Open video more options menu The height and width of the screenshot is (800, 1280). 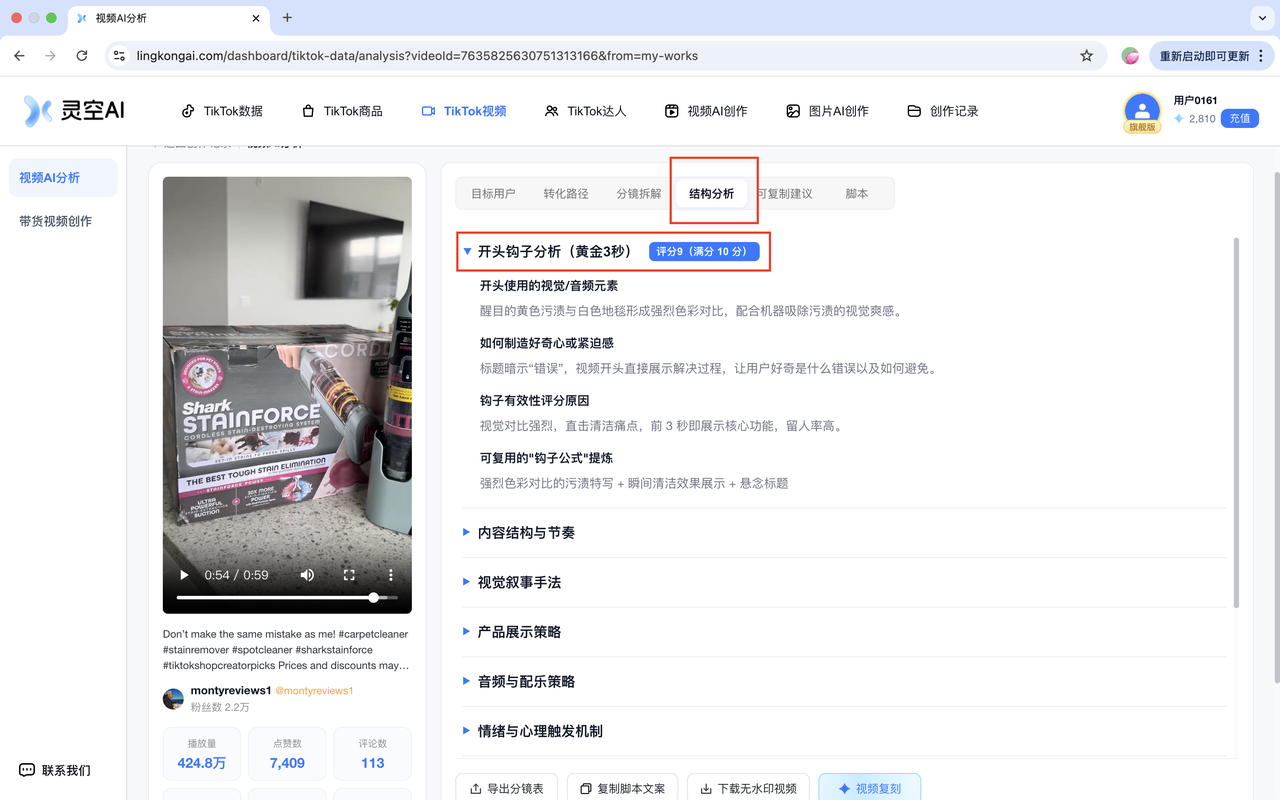[391, 575]
